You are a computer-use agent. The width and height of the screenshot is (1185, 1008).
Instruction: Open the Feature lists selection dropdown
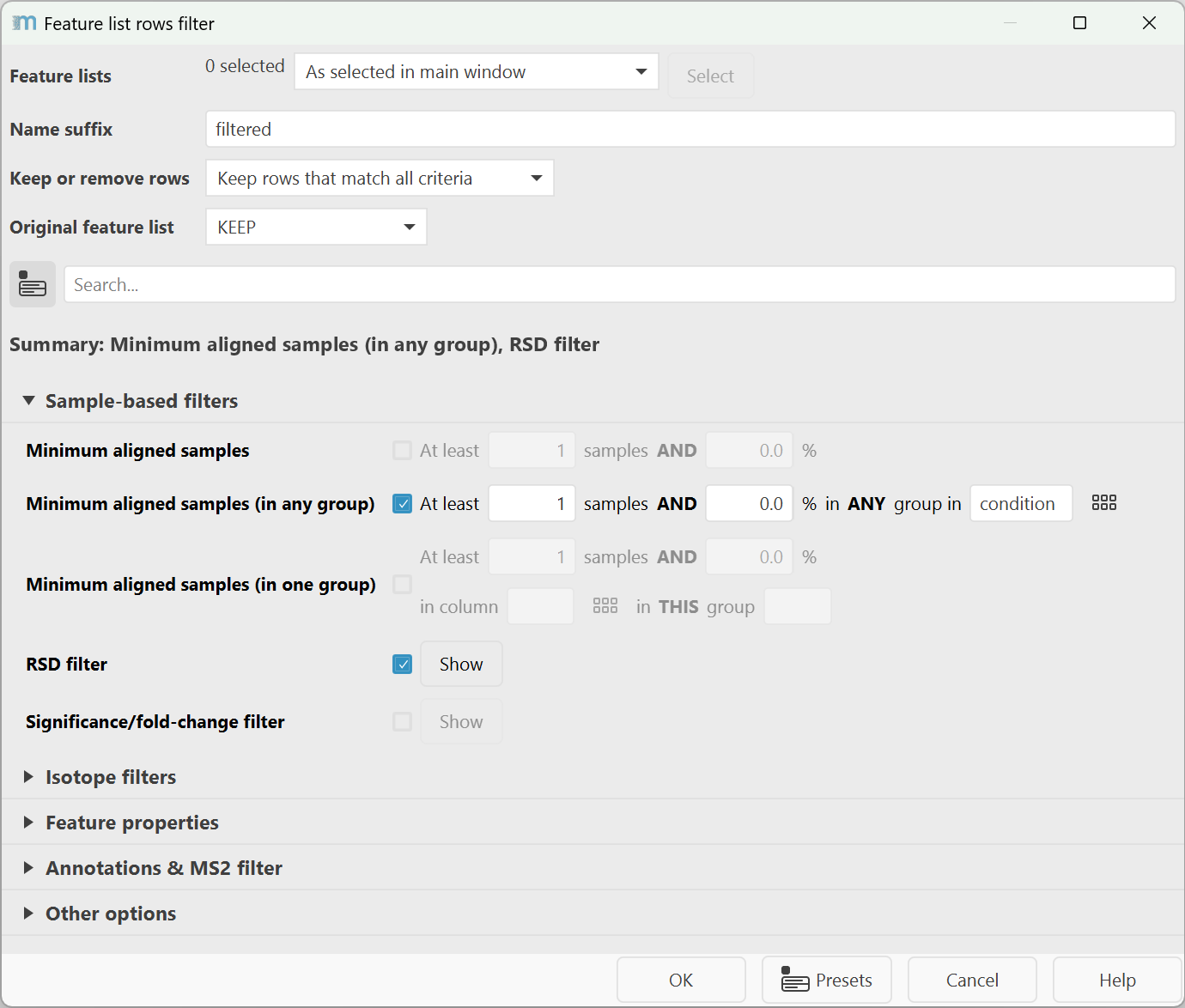[476, 72]
